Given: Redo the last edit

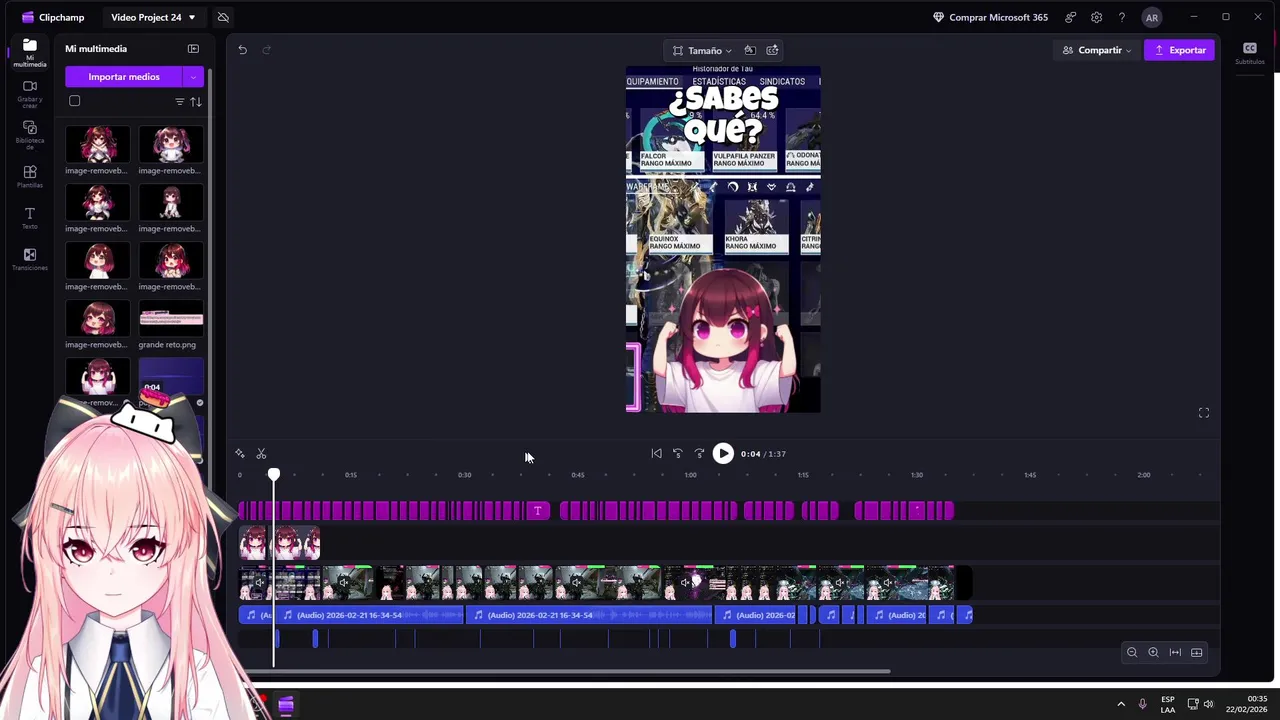Looking at the screenshot, I should click(x=266, y=50).
